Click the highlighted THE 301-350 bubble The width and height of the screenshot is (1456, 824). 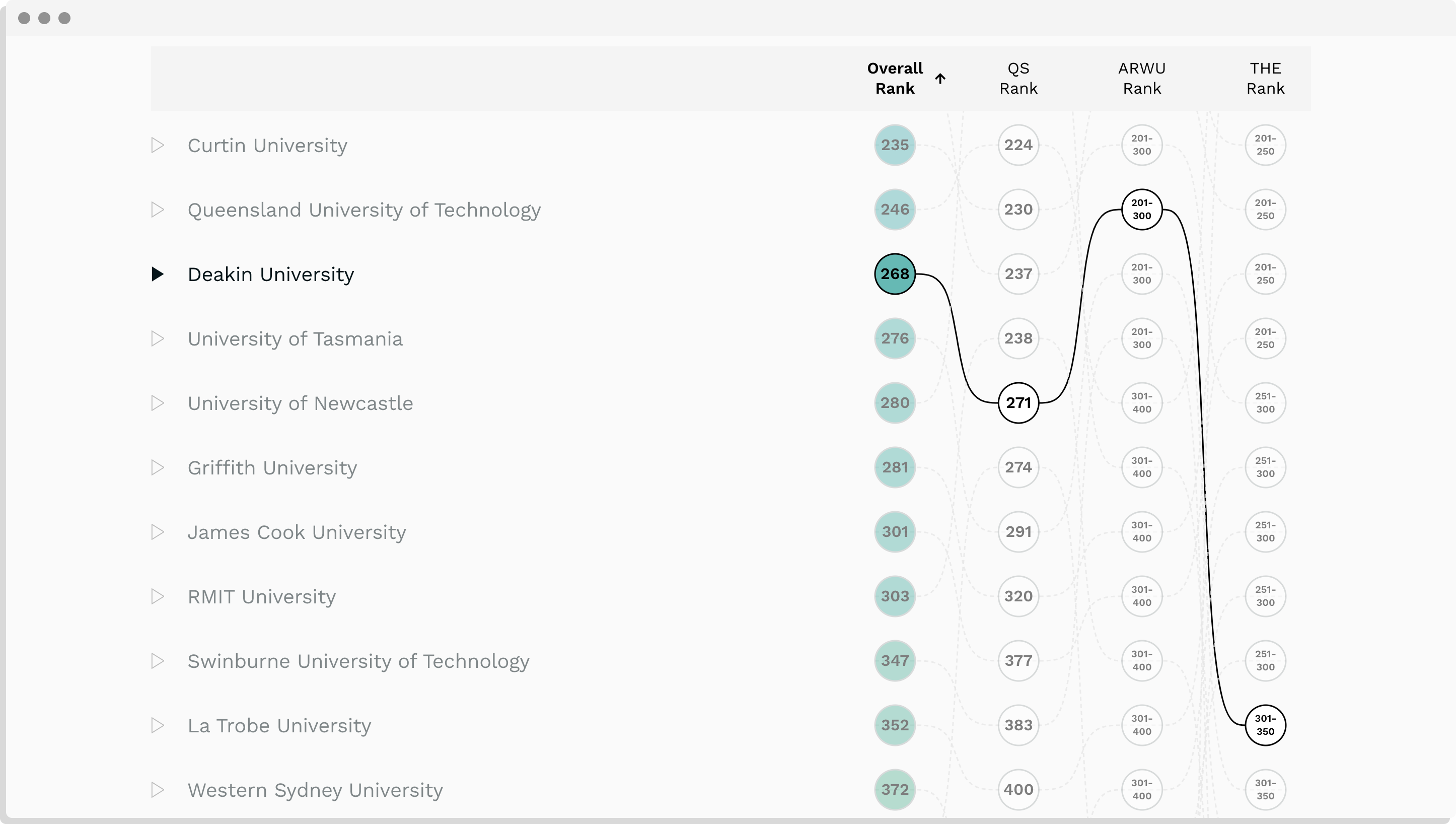coord(1265,725)
